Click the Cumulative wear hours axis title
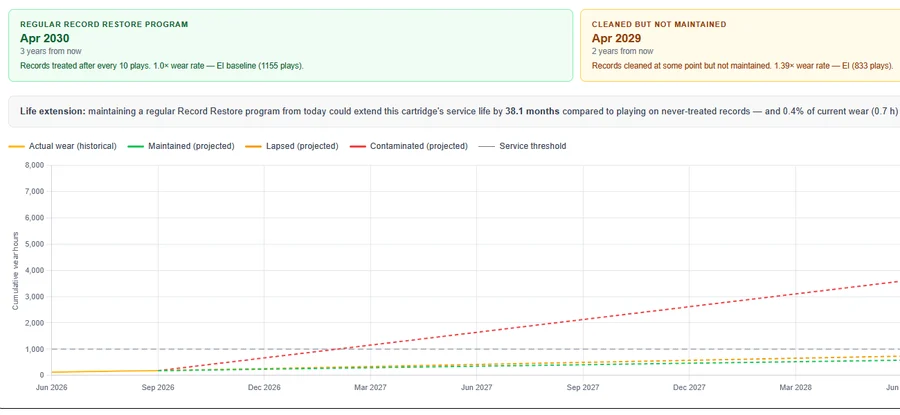This screenshot has width=900, height=415. (x=15, y=270)
